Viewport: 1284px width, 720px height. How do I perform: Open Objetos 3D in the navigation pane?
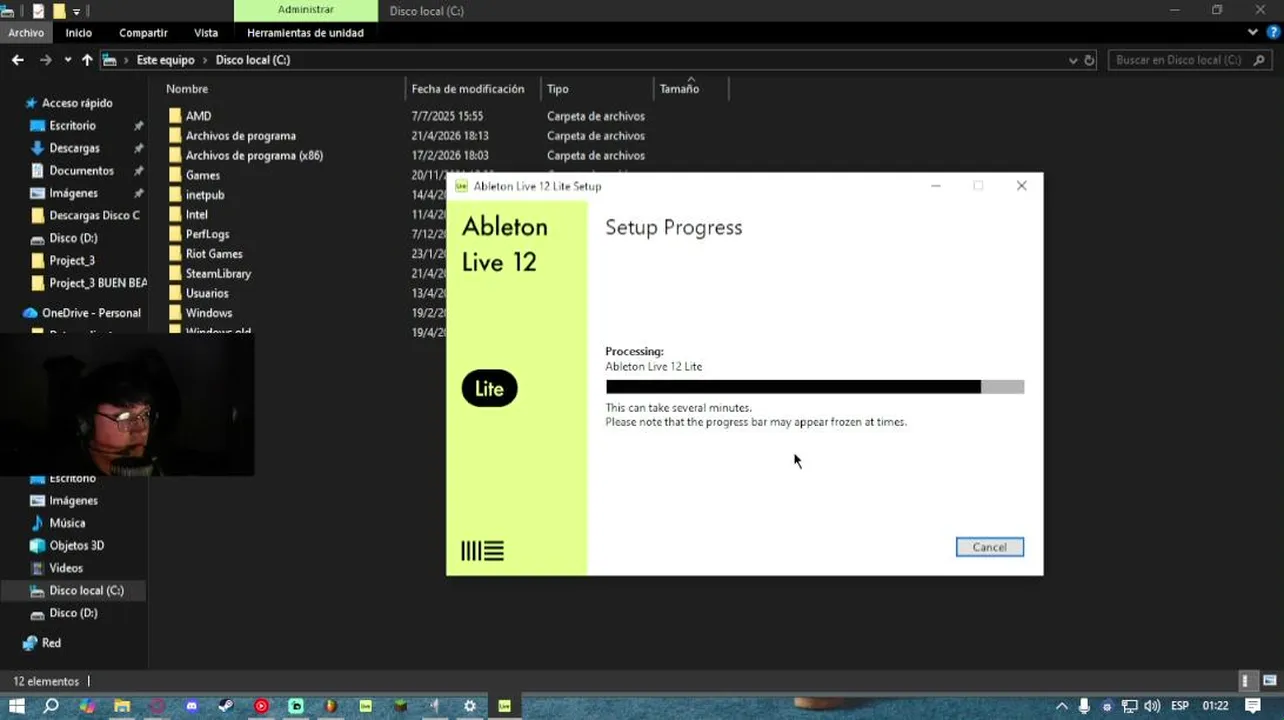pos(76,546)
